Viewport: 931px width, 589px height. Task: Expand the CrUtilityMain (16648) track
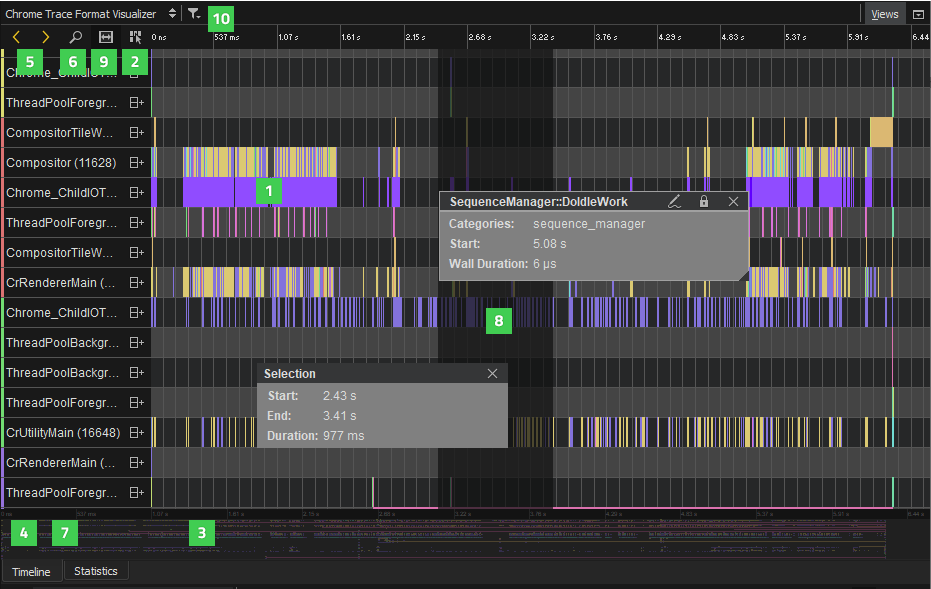138,432
